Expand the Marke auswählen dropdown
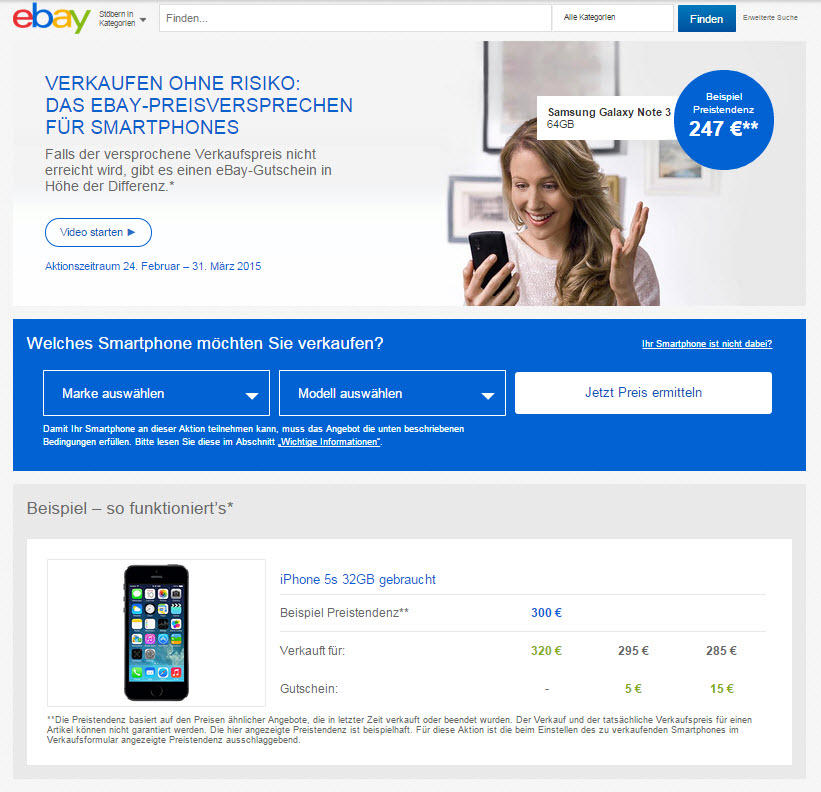Image resolution: width=821 pixels, height=792 pixels. click(x=157, y=393)
